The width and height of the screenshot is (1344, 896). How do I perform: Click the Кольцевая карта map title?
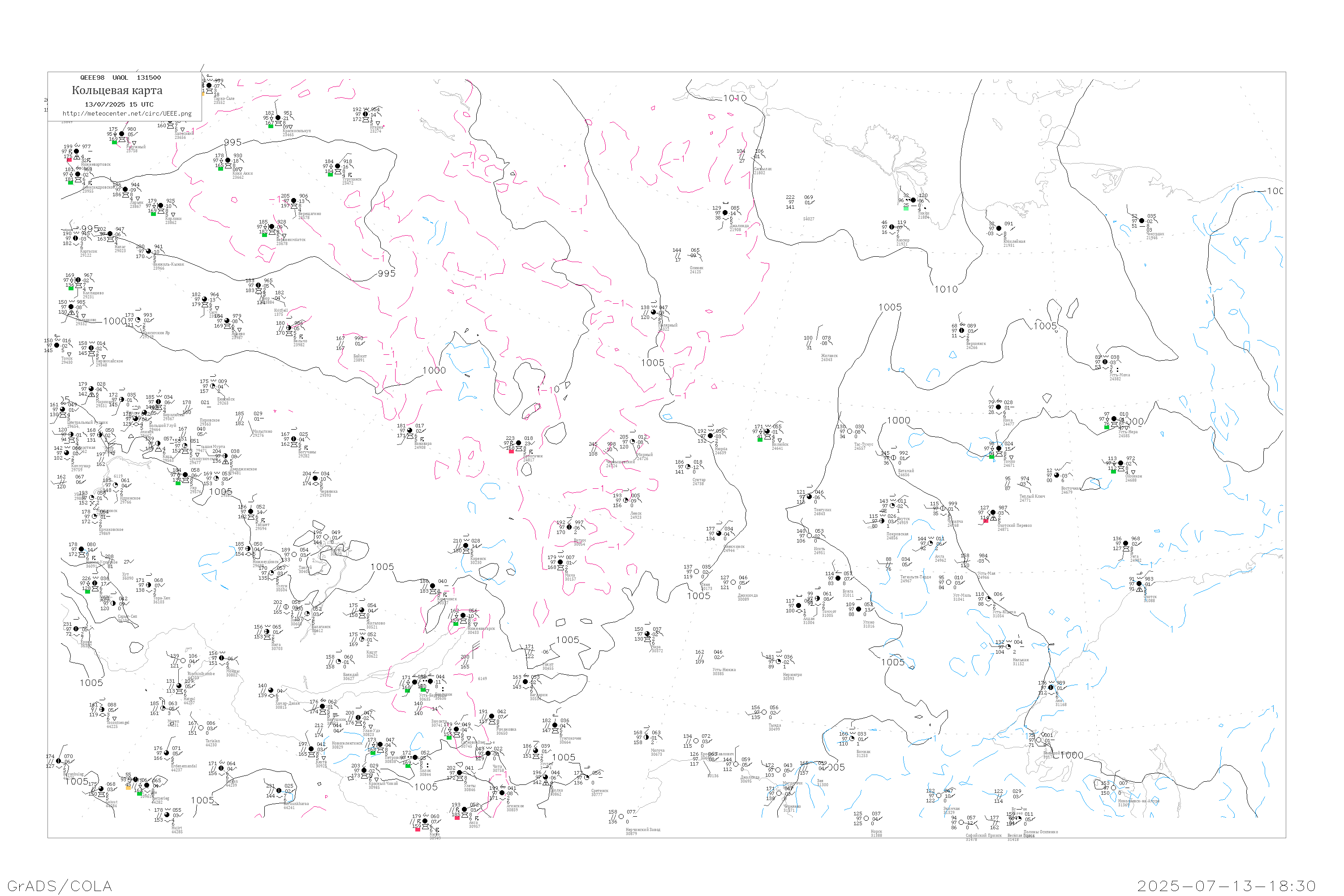[x=117, y=90]
